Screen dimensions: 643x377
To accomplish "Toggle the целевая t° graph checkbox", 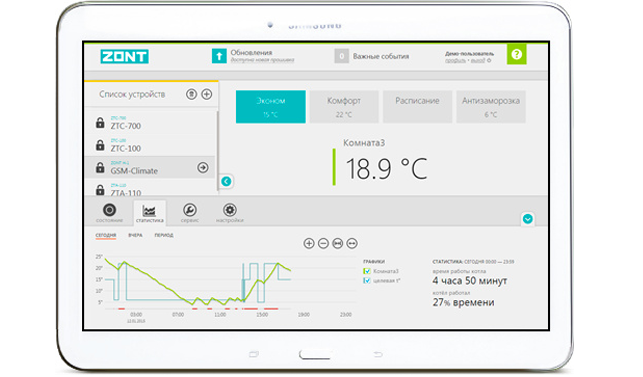I will [x=367, y=281].
